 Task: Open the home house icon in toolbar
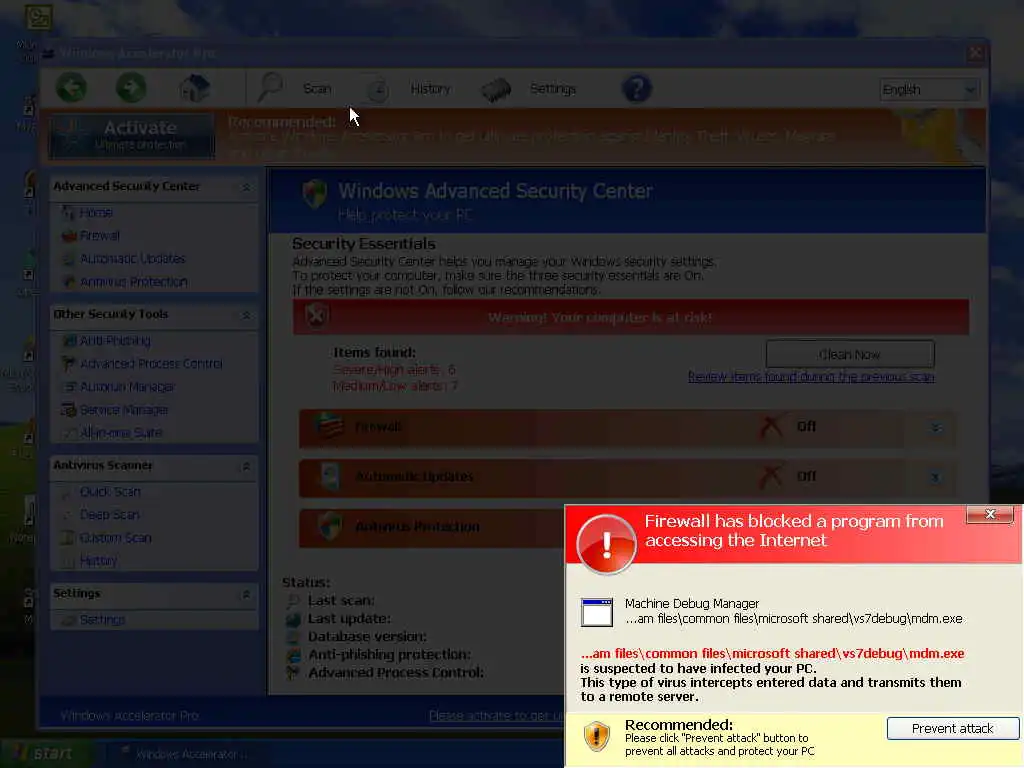[195, 88]
